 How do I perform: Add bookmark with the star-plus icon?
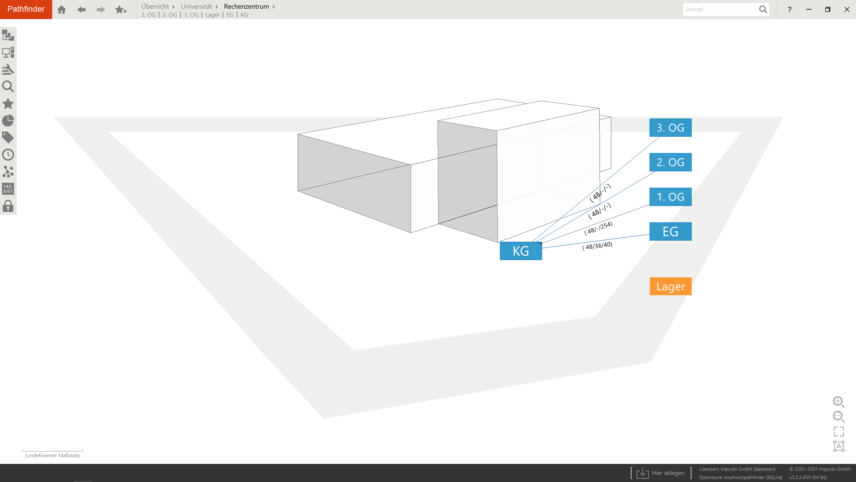pos(121,9)
